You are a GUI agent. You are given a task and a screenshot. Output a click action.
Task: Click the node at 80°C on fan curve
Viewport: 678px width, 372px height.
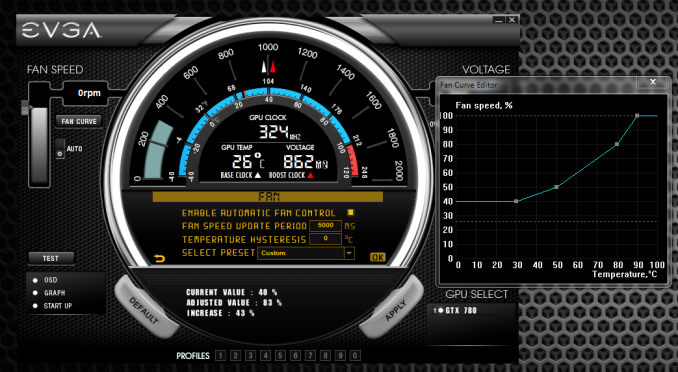click(617, 144)
